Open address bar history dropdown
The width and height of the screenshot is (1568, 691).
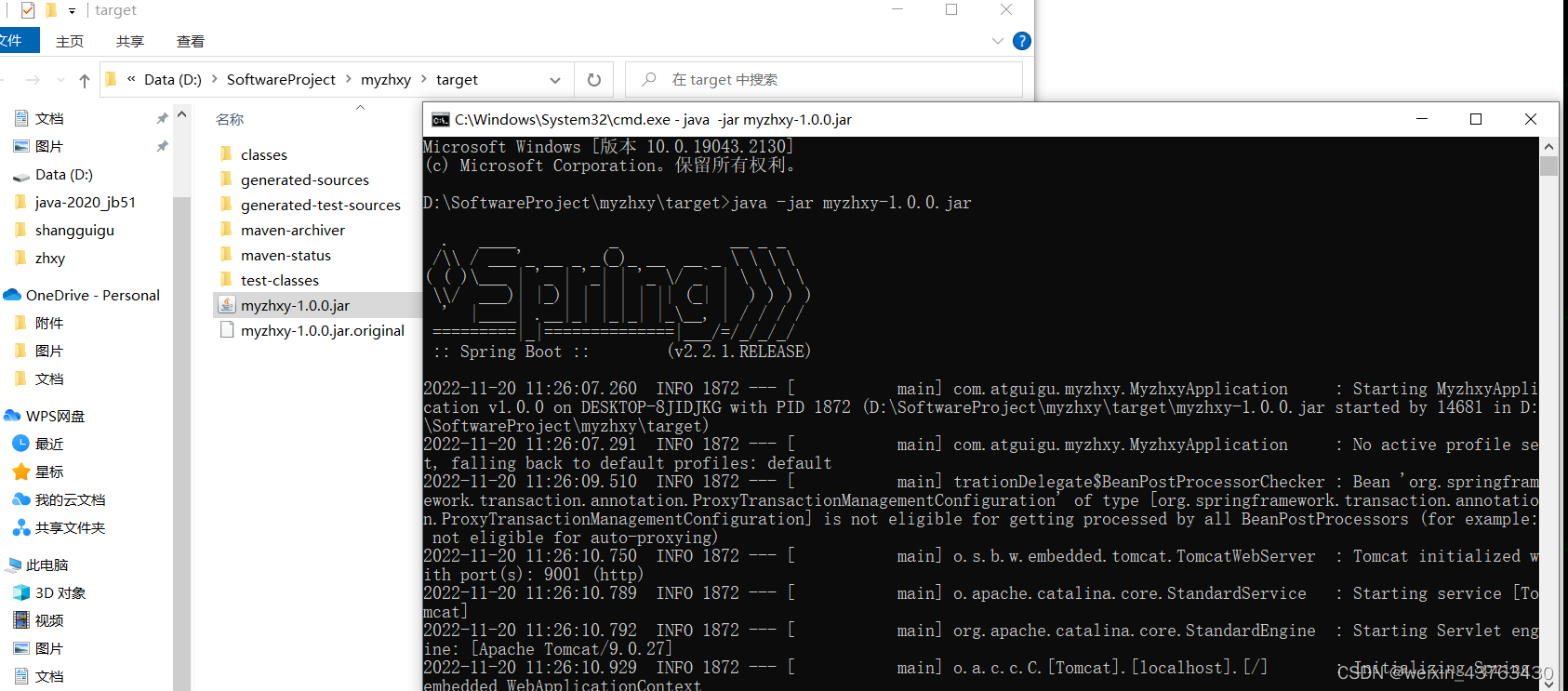(555, 80)
